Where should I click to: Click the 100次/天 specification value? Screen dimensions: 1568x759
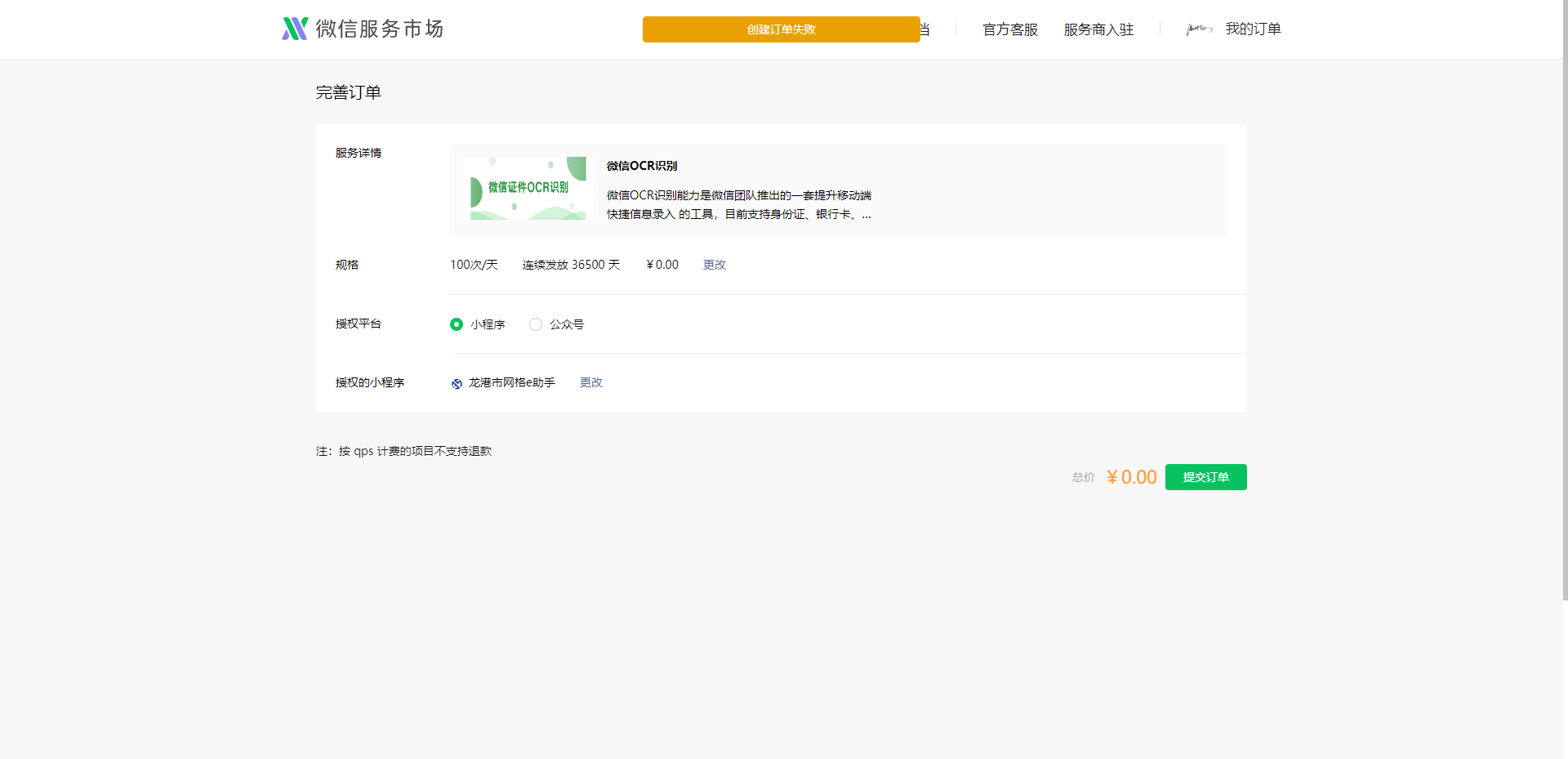(x=474, y=265)
